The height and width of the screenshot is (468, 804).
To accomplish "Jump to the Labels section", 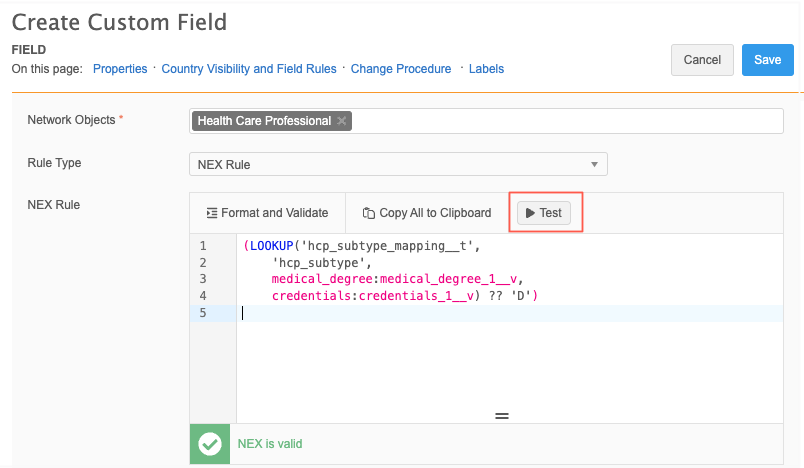I will click(x=486, y=69).
